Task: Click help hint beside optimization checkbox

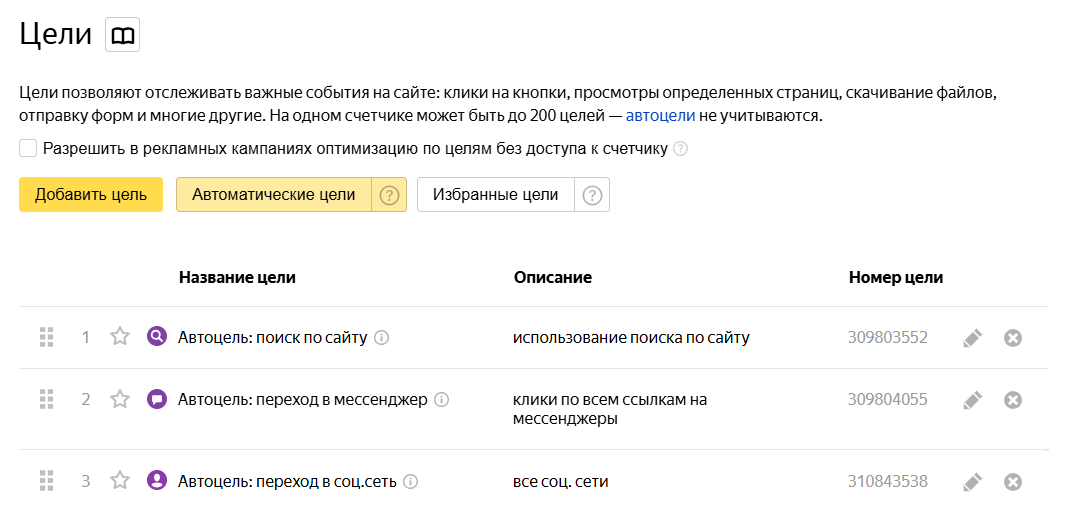Action: pyautogui.click(x=681, y=149)
